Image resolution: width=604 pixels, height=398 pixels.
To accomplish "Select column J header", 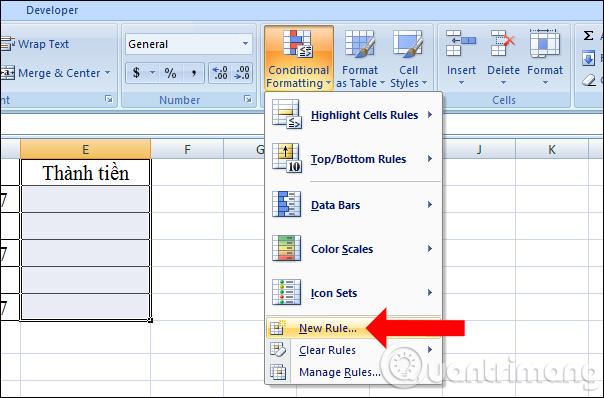I will pos(479,149).
